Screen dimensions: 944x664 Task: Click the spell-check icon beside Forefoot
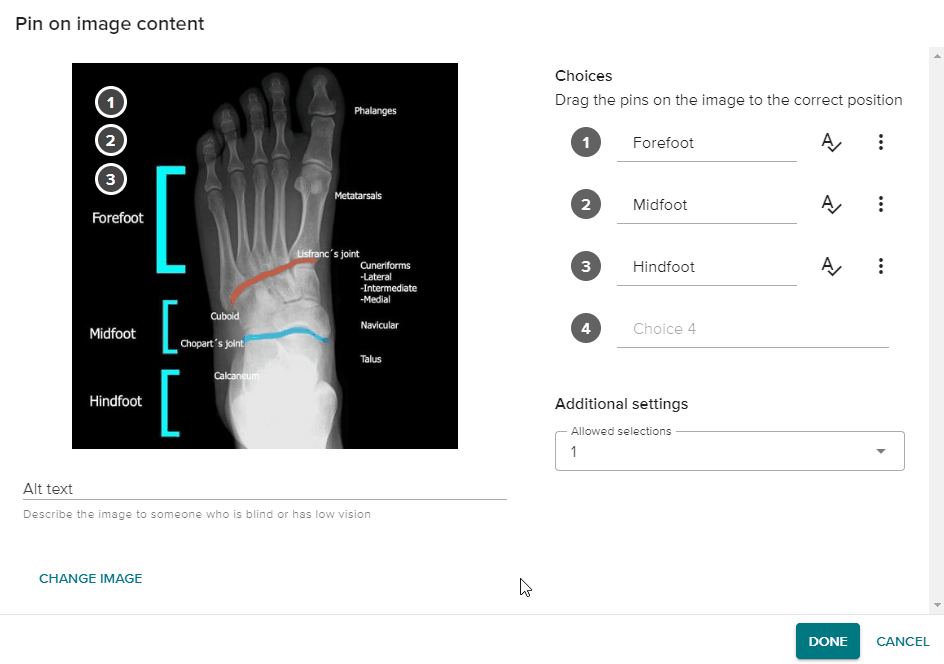coord(831,143)
